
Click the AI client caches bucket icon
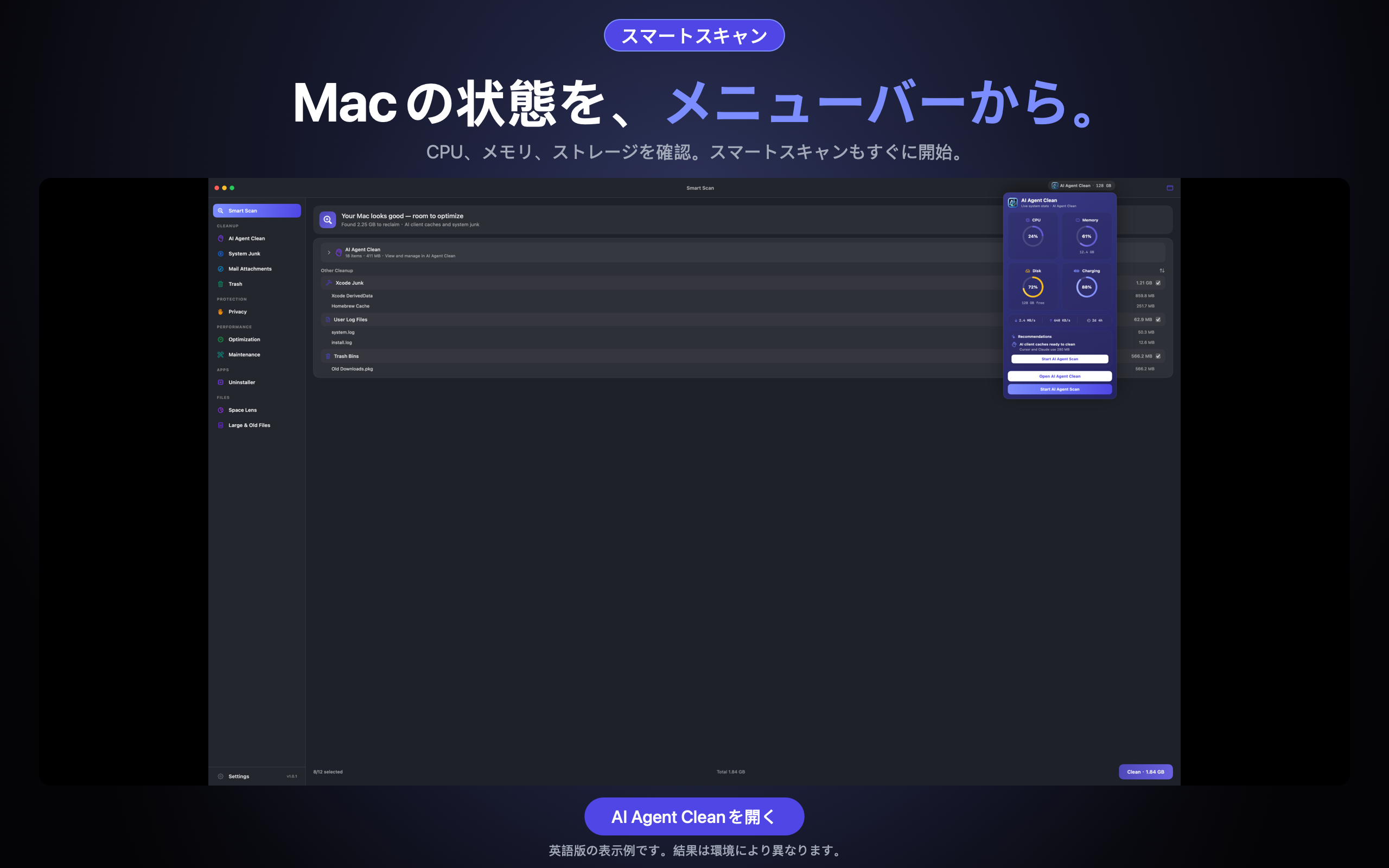click(1014, 345)
